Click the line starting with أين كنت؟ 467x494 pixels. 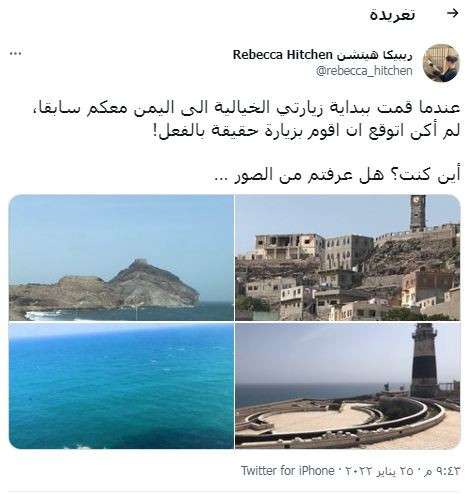click(336, 175)
